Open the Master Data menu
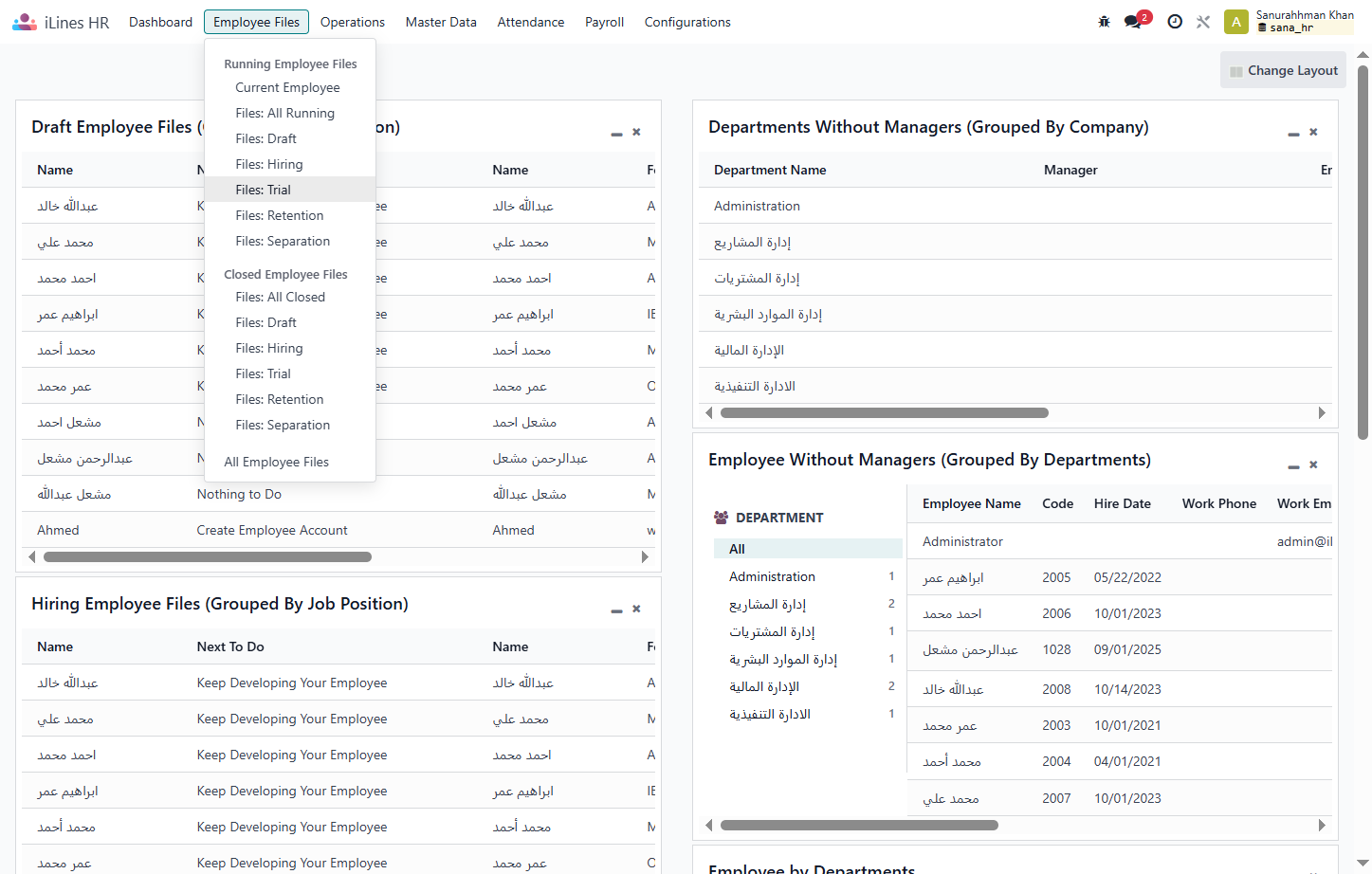Image resolution: width=1372 pixels, height=874 pixels. click(x=441, y=22)
